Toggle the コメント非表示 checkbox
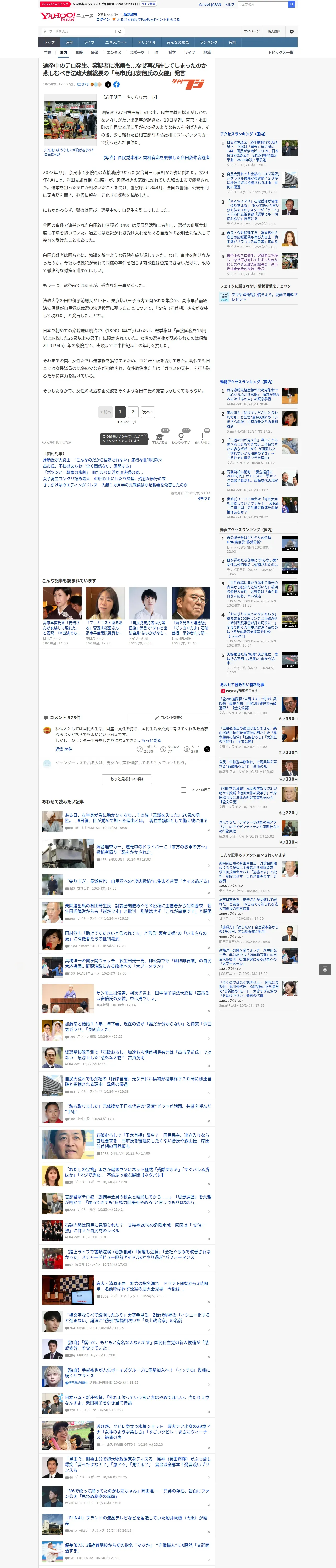The image size is (336, 1568). click(x=183, y=790)
